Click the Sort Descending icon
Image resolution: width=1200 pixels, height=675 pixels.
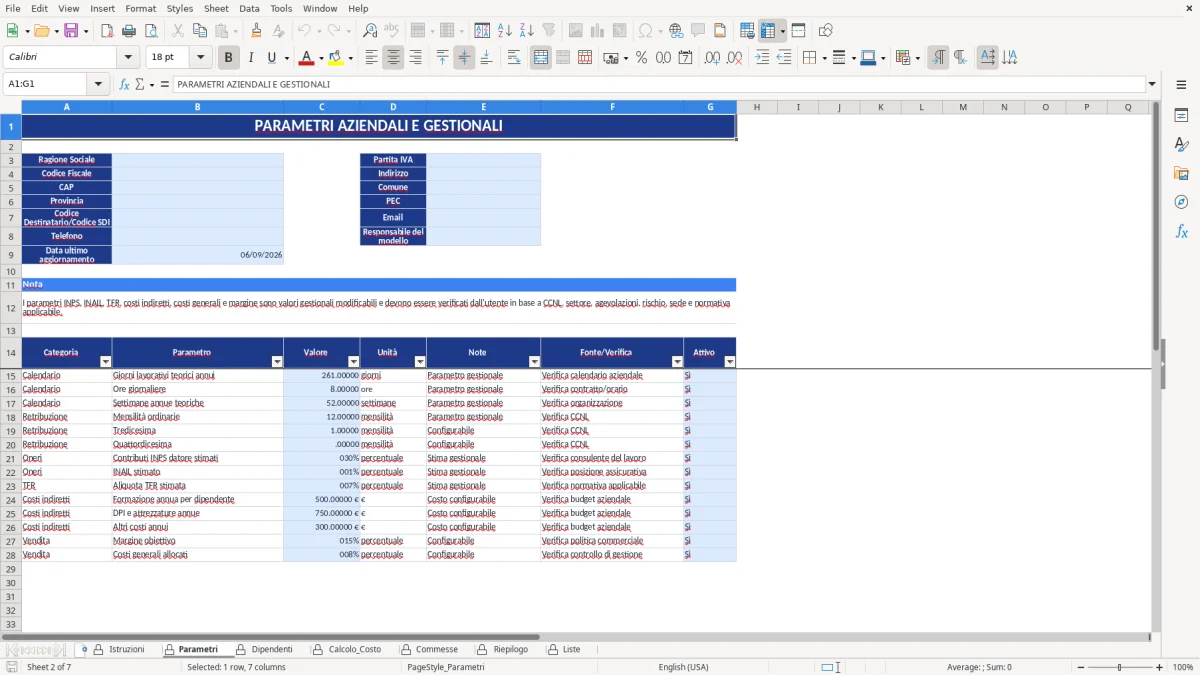pos(527,31)
